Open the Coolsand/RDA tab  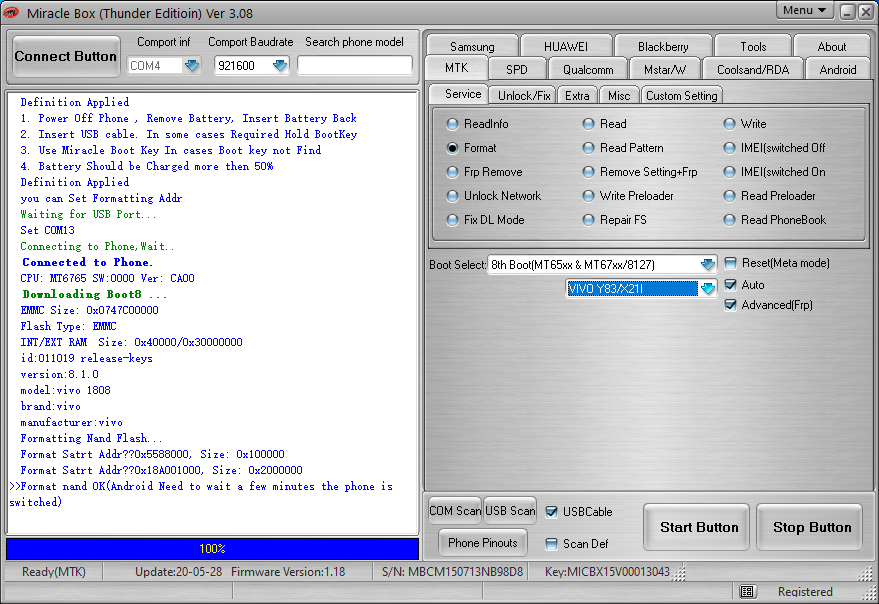[x=753, y=70]
